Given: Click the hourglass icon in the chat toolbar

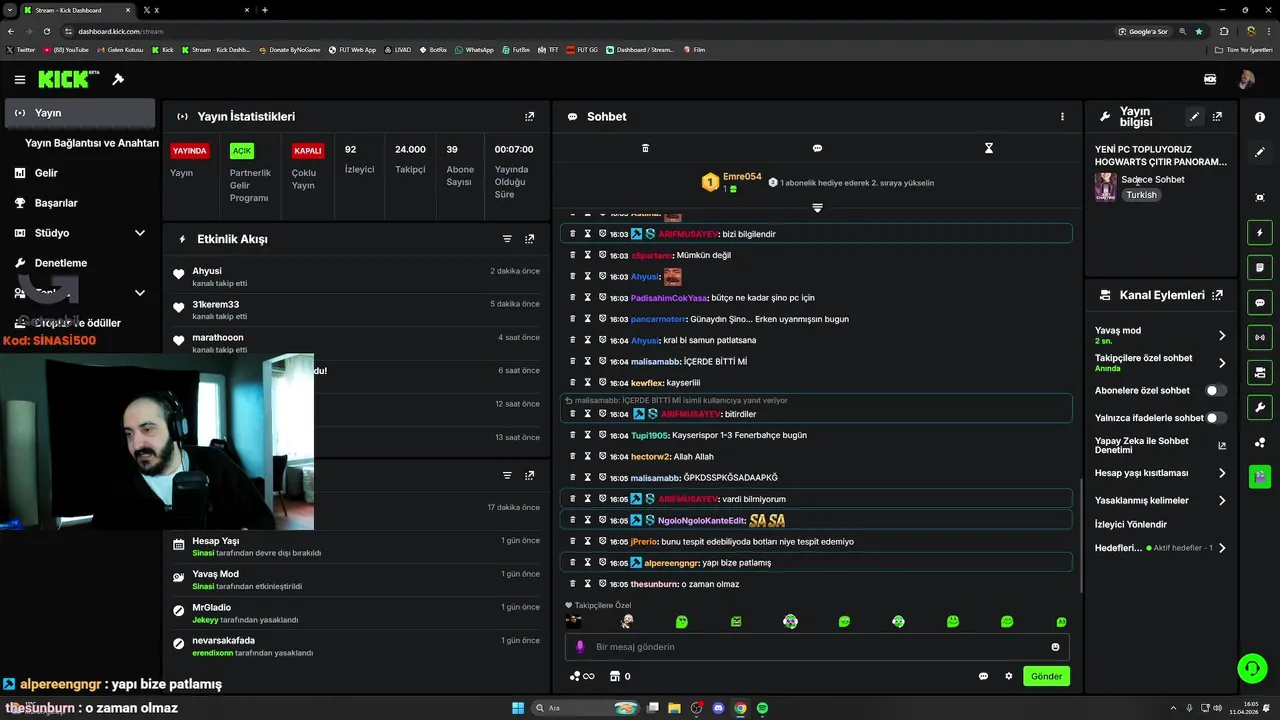Looking at the screenshot, I should pyautogui.click(x=989, y=148).
